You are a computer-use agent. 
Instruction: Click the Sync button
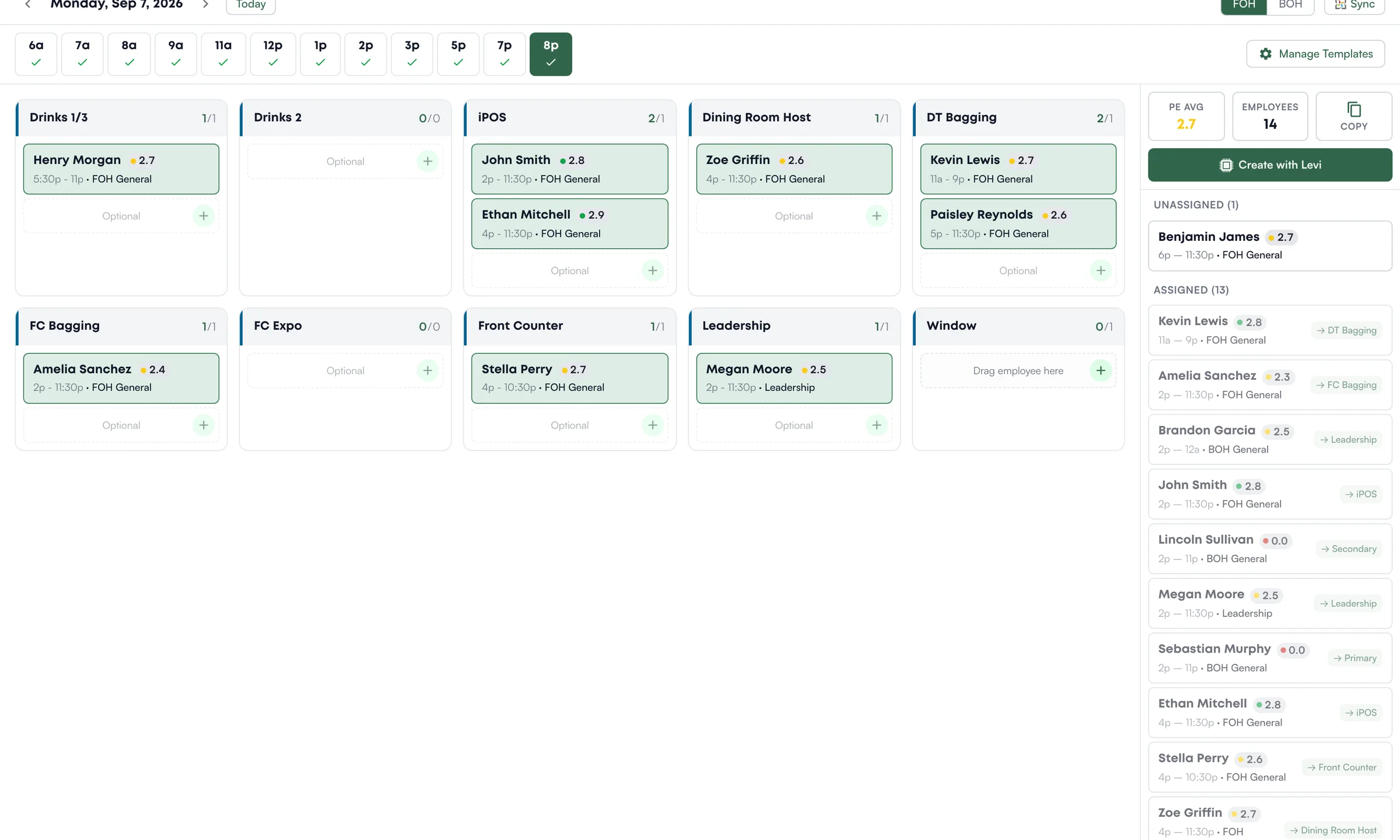[x=1355, y=5]
